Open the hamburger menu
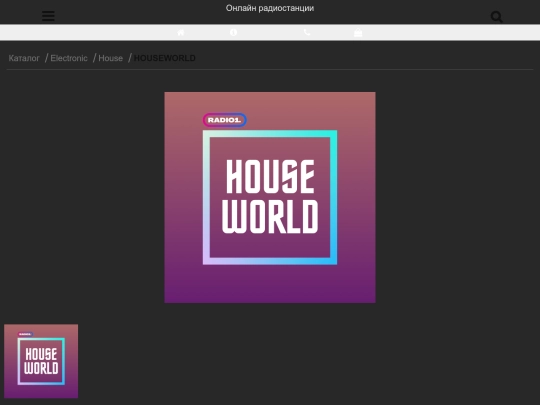Image resolution: width=540 pixels, height=405 pixels. pyautogui.click(x=48, y=16)
